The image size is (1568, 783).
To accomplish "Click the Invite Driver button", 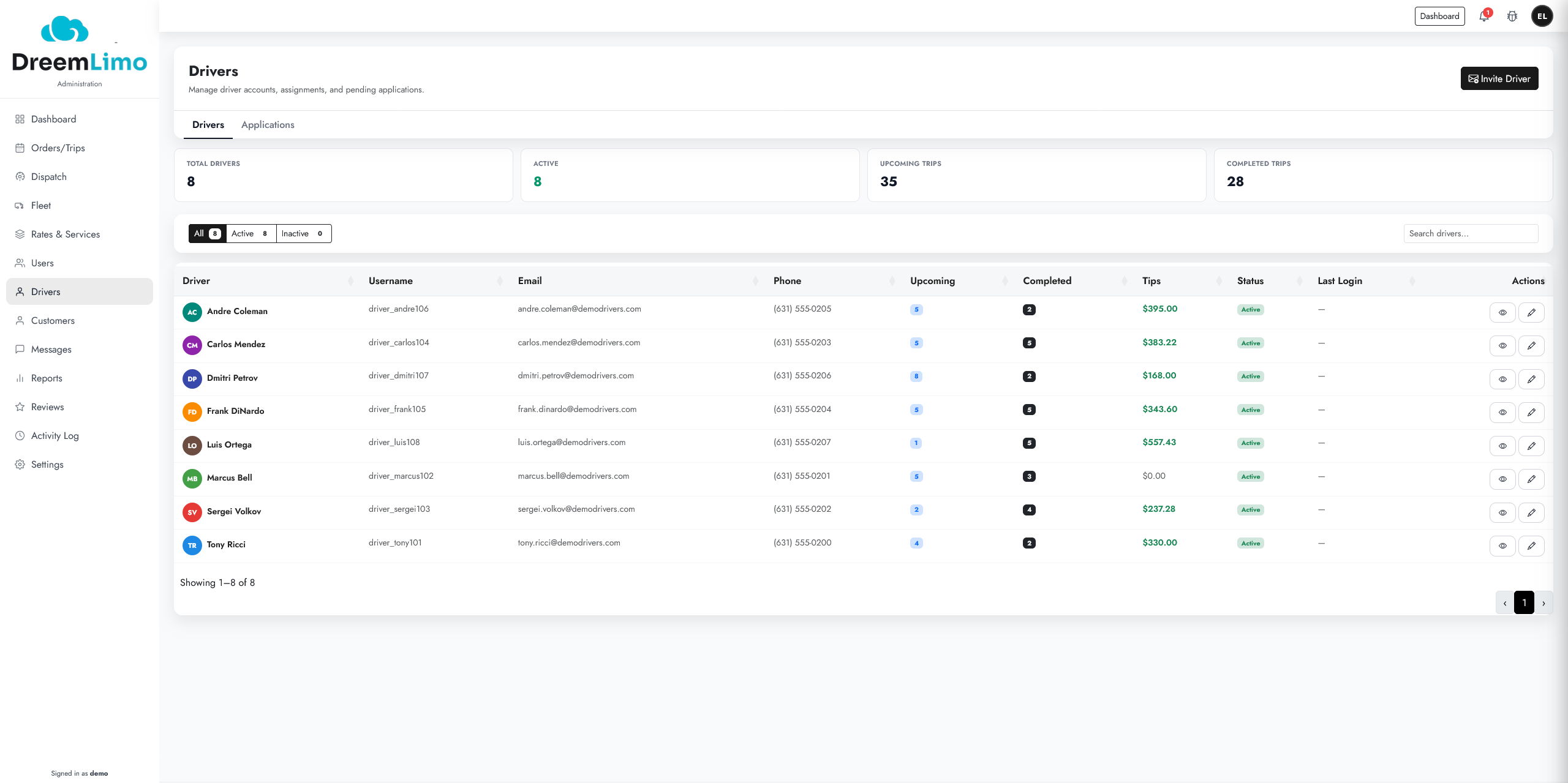I will pyautogui.click(x=1499, y=78).
